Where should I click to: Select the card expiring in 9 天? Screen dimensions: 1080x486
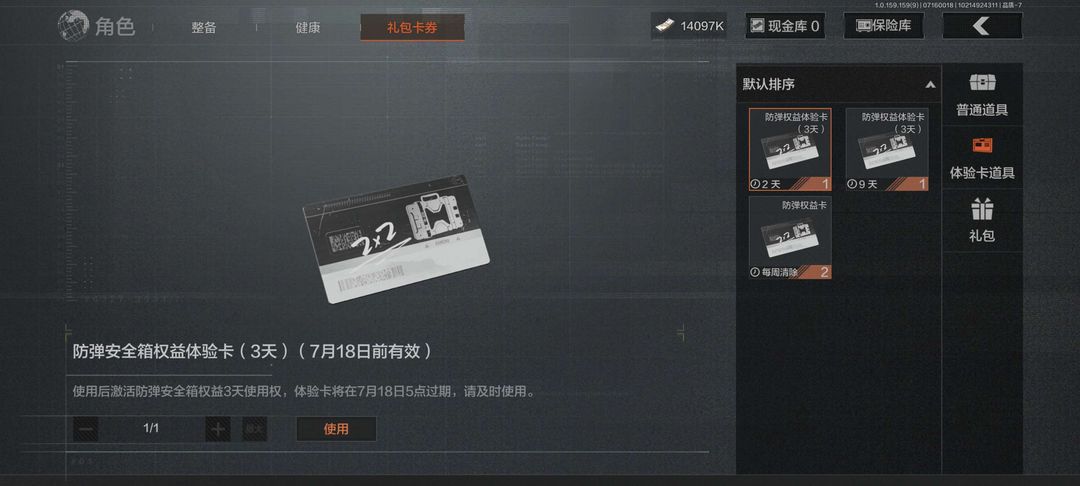[887, 149]
